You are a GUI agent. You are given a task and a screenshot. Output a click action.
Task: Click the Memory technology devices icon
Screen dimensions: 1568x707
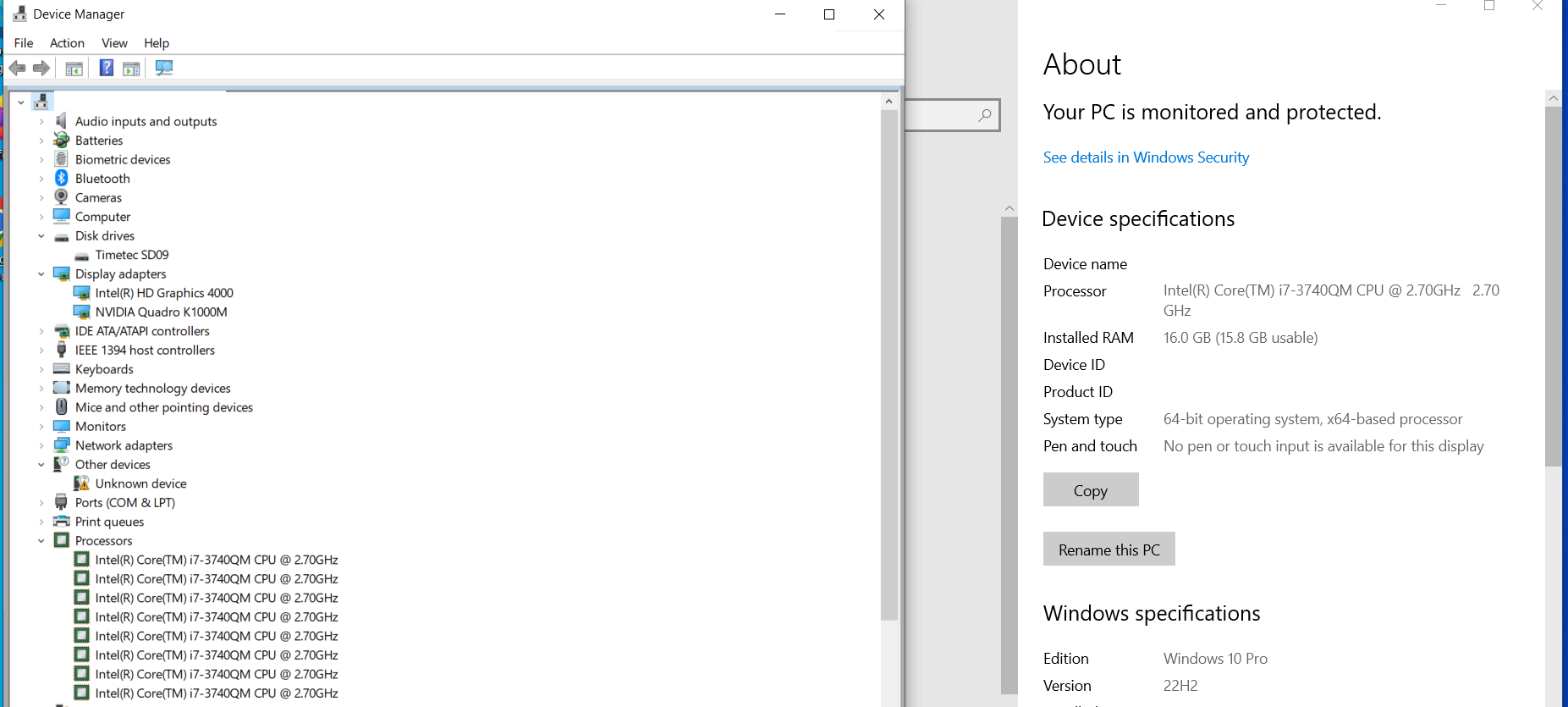coord(61,388)
